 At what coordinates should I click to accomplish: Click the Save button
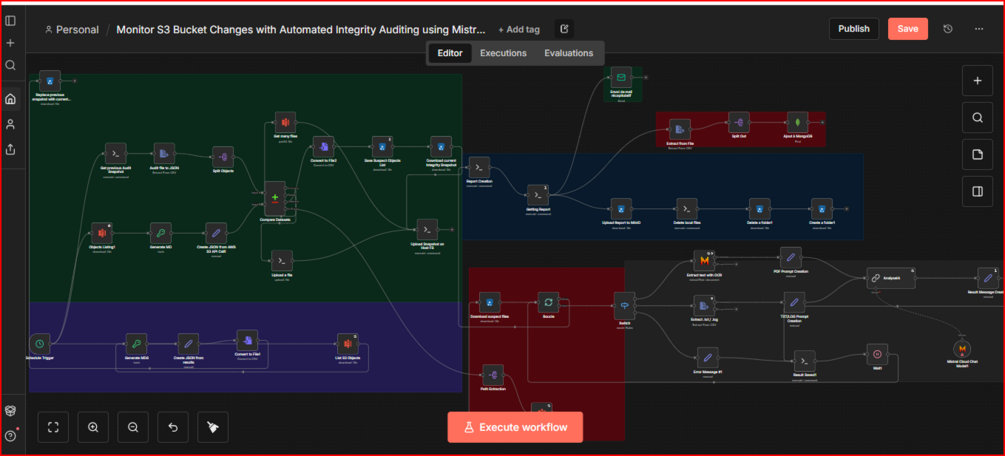(908, 29)
